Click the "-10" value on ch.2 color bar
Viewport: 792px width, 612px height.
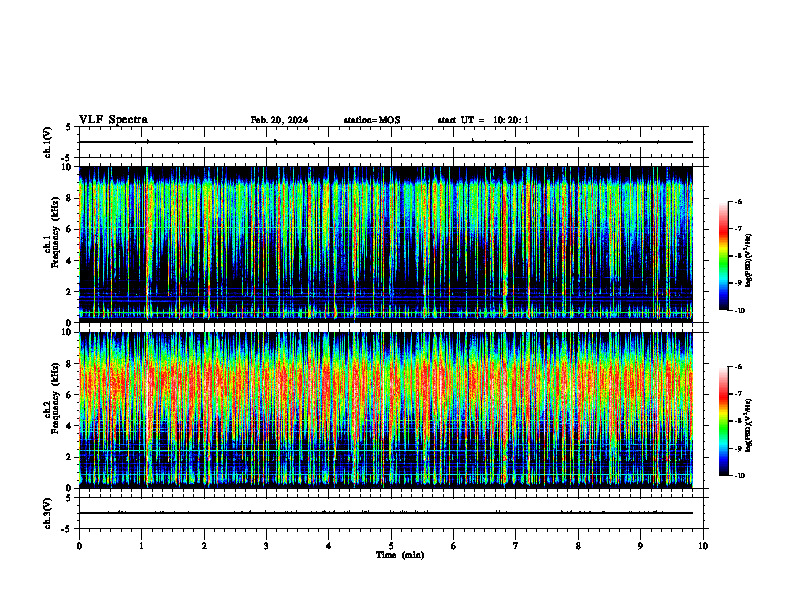pyautogui.click(x=740, y=475)
